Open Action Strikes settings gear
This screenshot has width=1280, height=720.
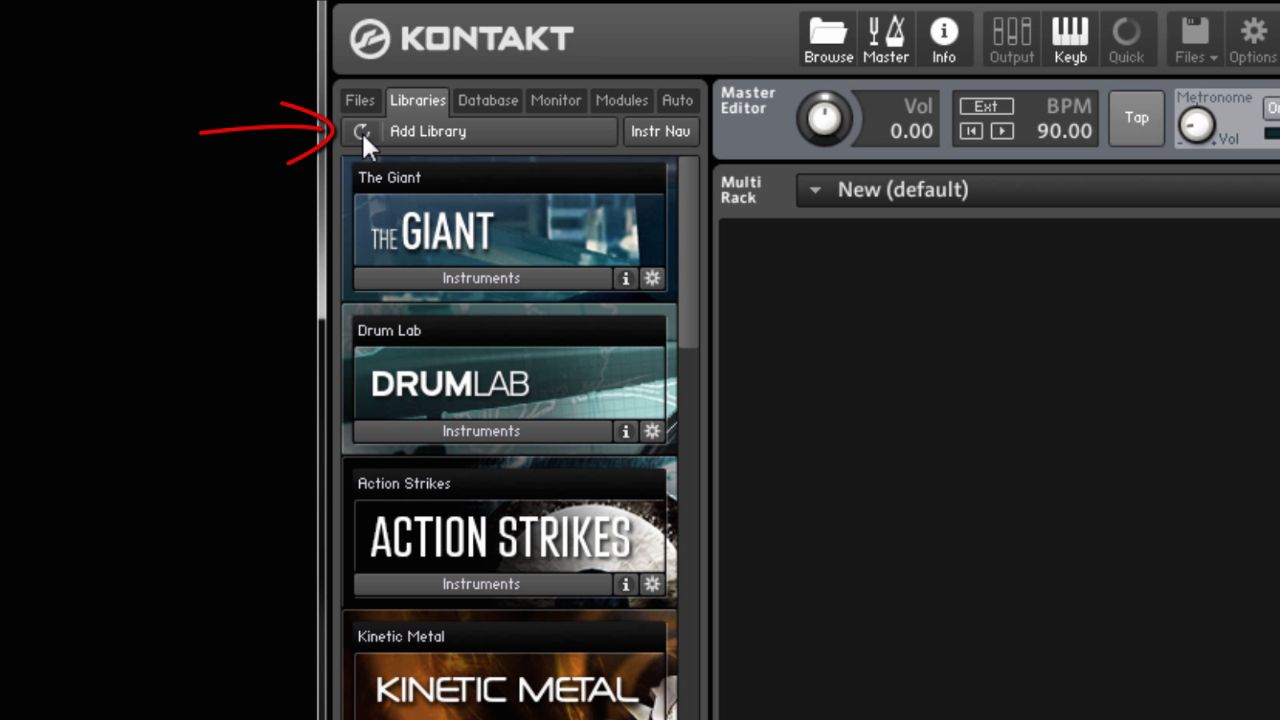(652, 585)
